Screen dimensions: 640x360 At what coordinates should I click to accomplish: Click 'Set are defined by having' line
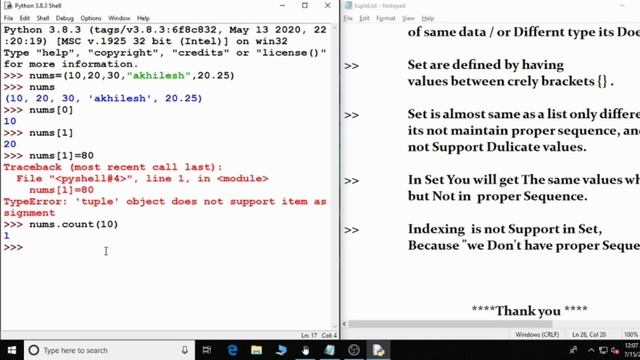tap(486, 65)
